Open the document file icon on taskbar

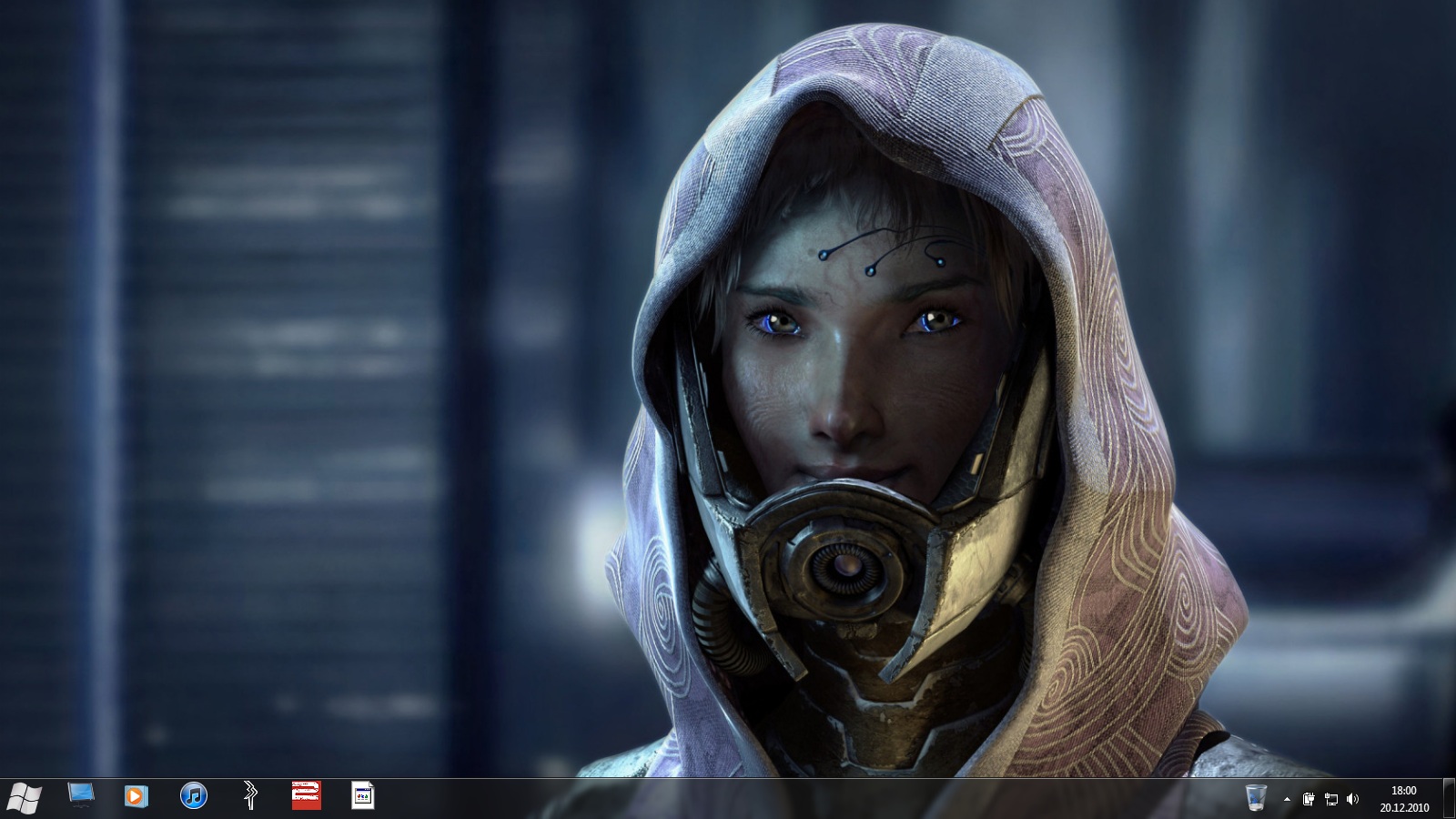362,795
